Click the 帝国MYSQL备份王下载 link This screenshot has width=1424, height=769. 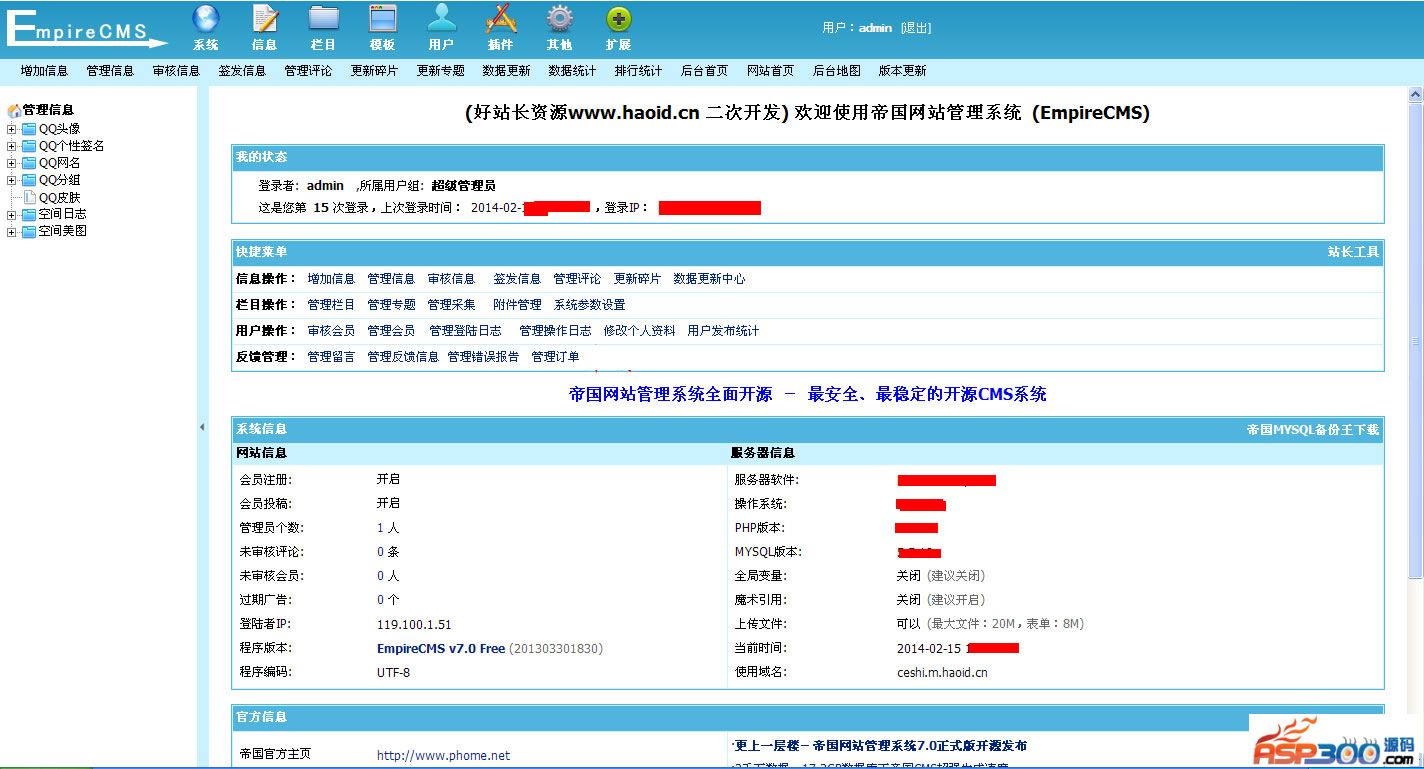coord(1312,430)
